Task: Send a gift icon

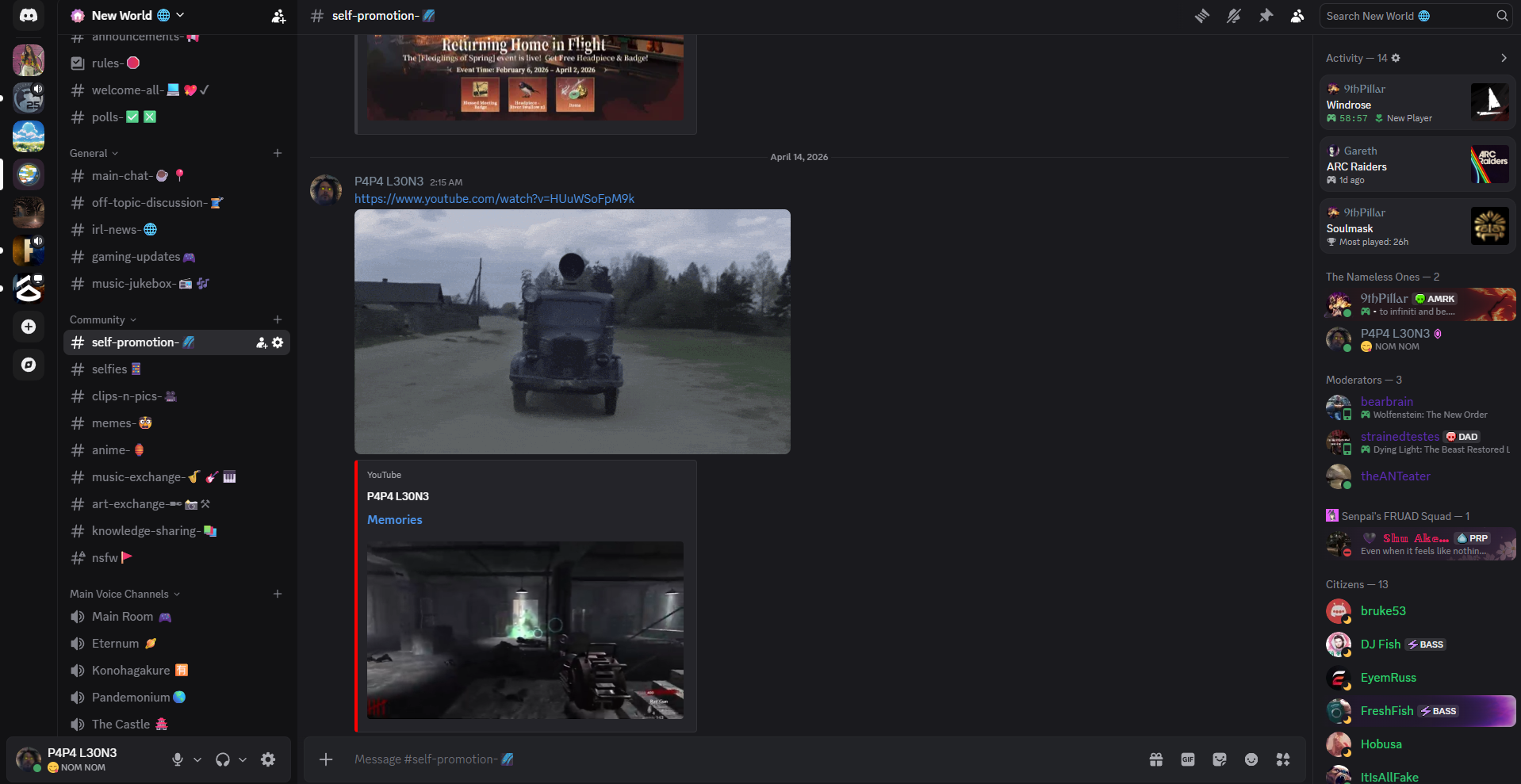Action: 1156,759
